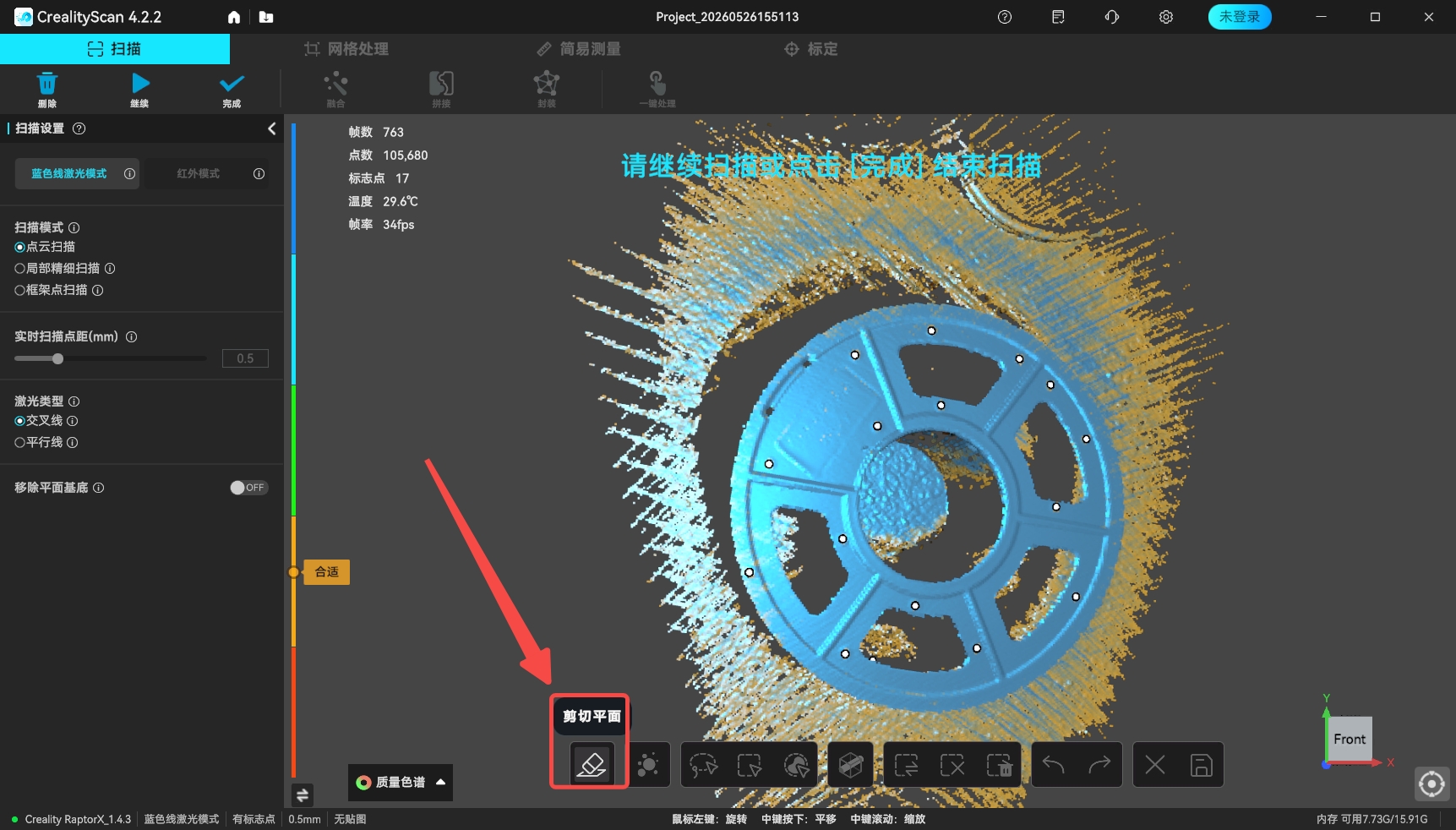
Task: Click the 有标志点 status bar entry
Action: 254,819
